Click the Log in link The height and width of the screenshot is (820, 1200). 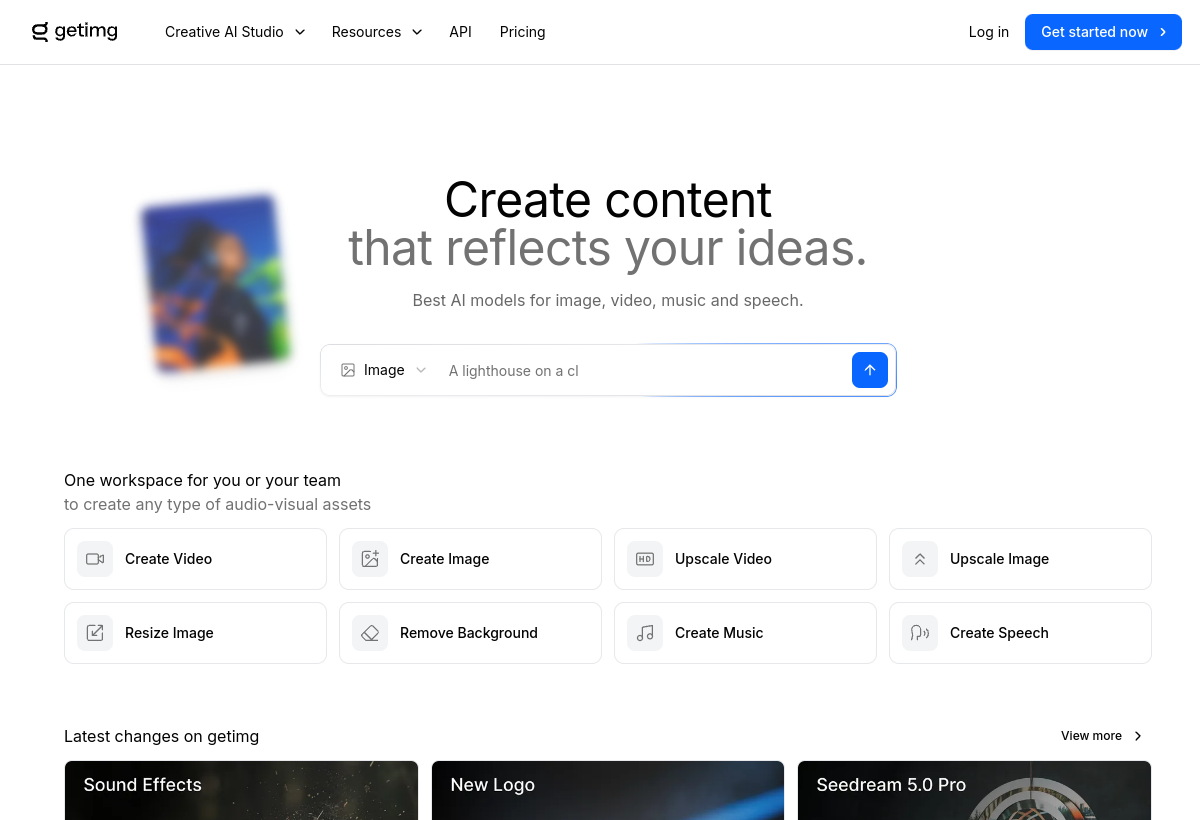click(989, 32)
